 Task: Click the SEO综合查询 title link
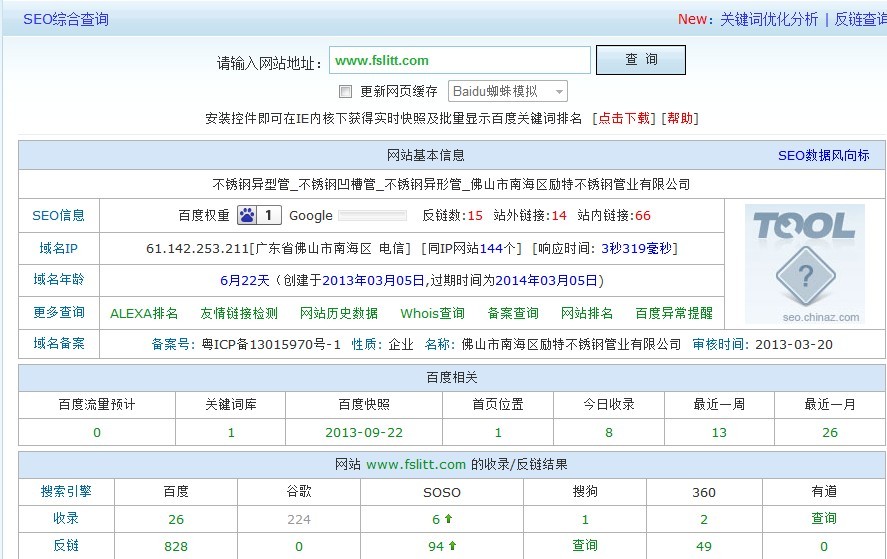tap(66, 19)
